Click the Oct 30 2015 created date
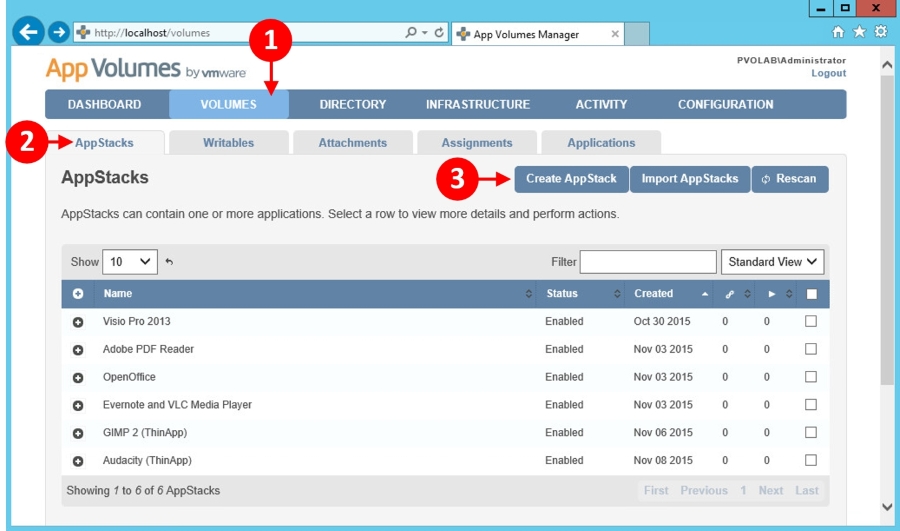 point(662,321)
